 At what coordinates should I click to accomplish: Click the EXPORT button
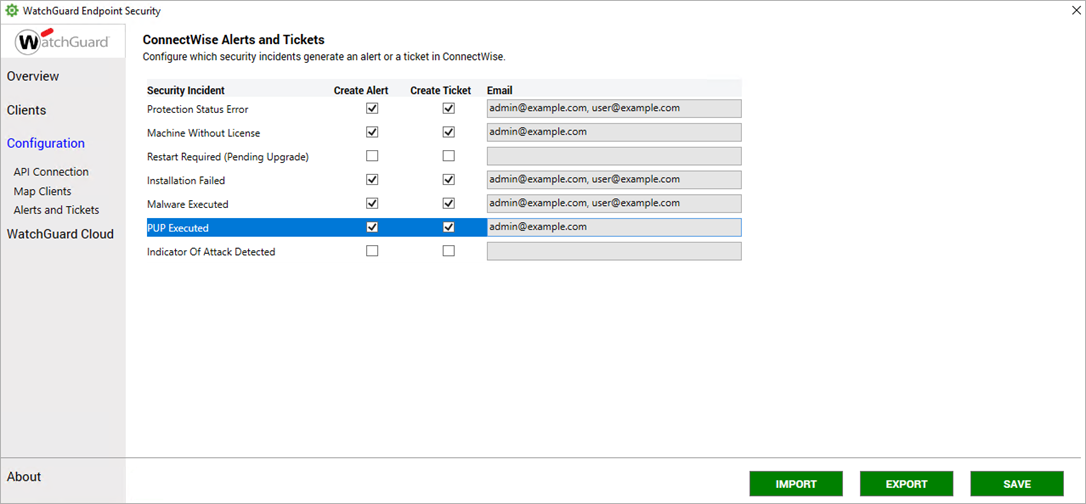point(907,484)
